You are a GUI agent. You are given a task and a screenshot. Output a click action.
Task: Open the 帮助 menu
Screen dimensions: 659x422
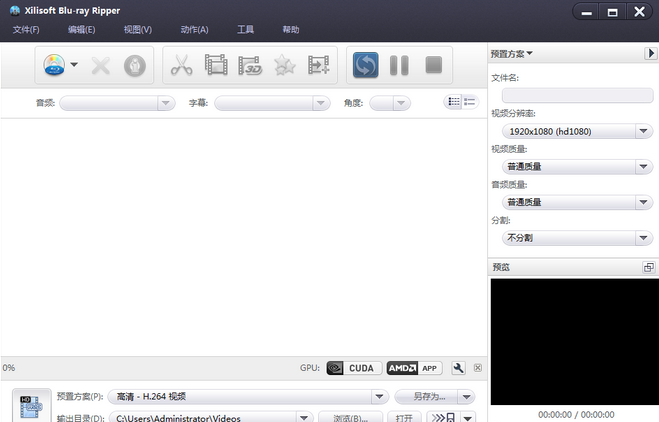[x=291, y=29]
